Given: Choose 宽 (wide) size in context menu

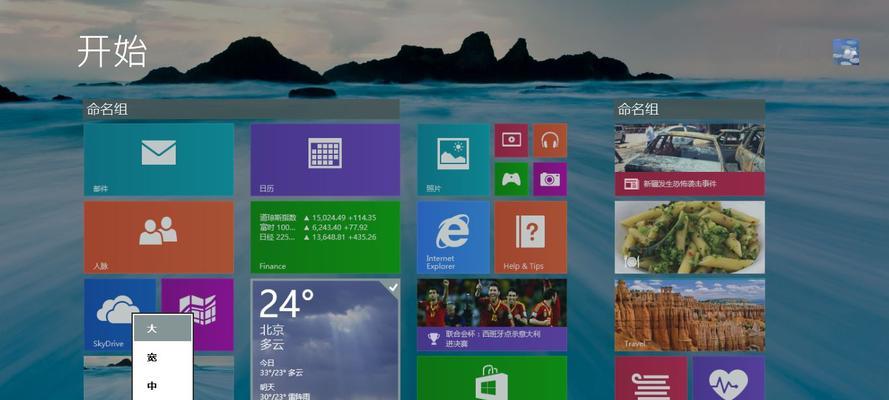Looking at the screenshot, I should tap(163, 358).
